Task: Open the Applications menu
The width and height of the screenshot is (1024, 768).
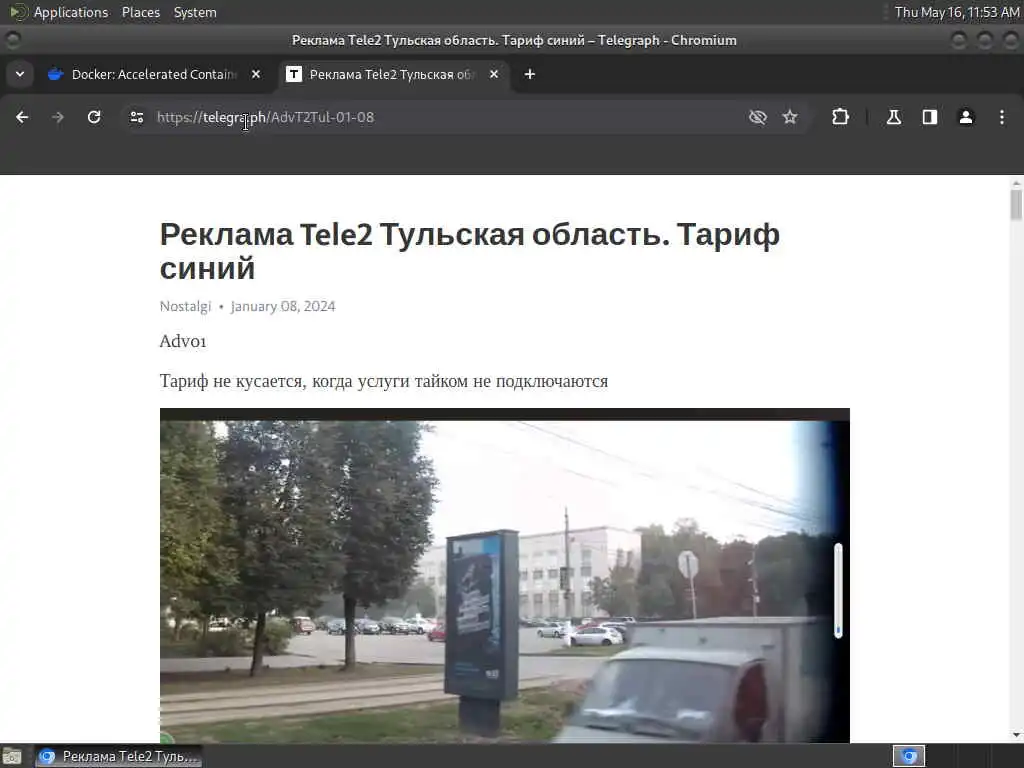Action: point(71,12)
